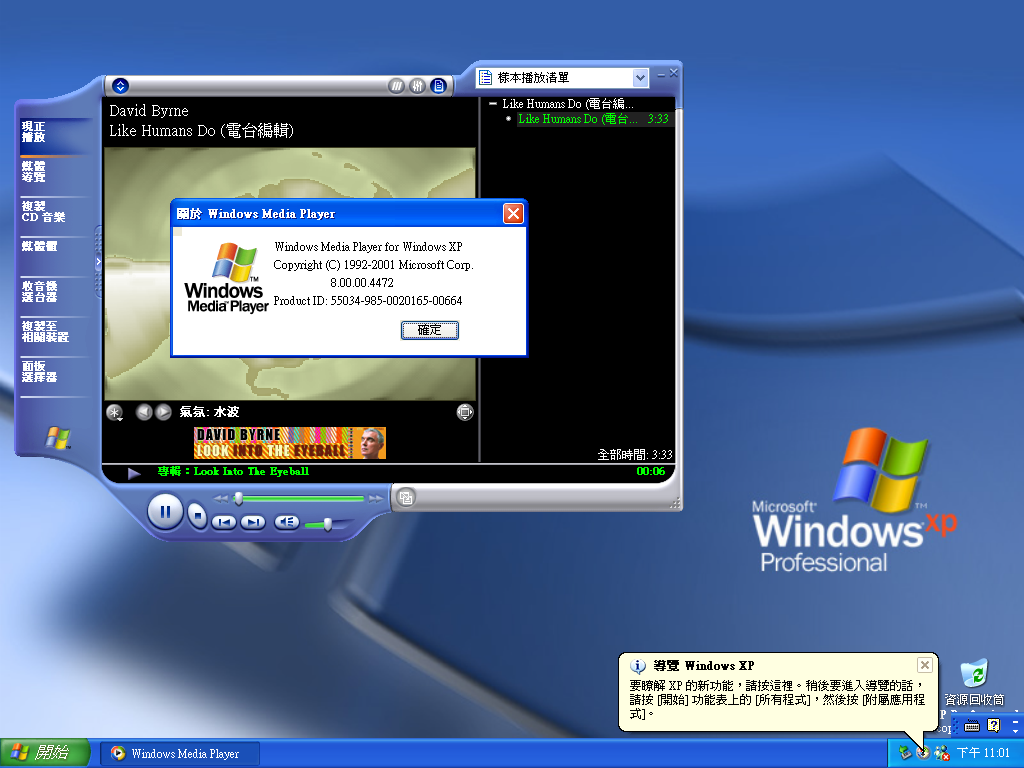Image resolution: width=1024 pixels, height=768 pixels.
Task: Adjust the volume slider
Action: tap(327, 524)
